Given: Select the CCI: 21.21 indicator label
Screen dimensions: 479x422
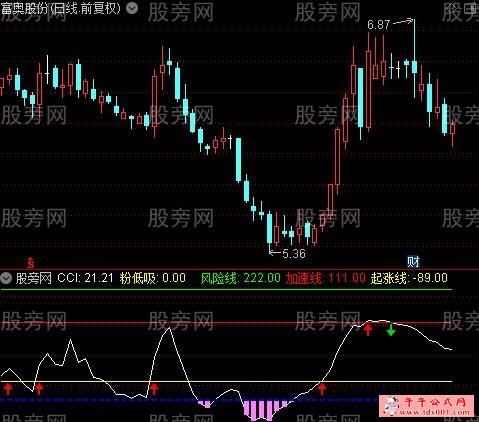Looking at the screenshot, I should point(85,278).
